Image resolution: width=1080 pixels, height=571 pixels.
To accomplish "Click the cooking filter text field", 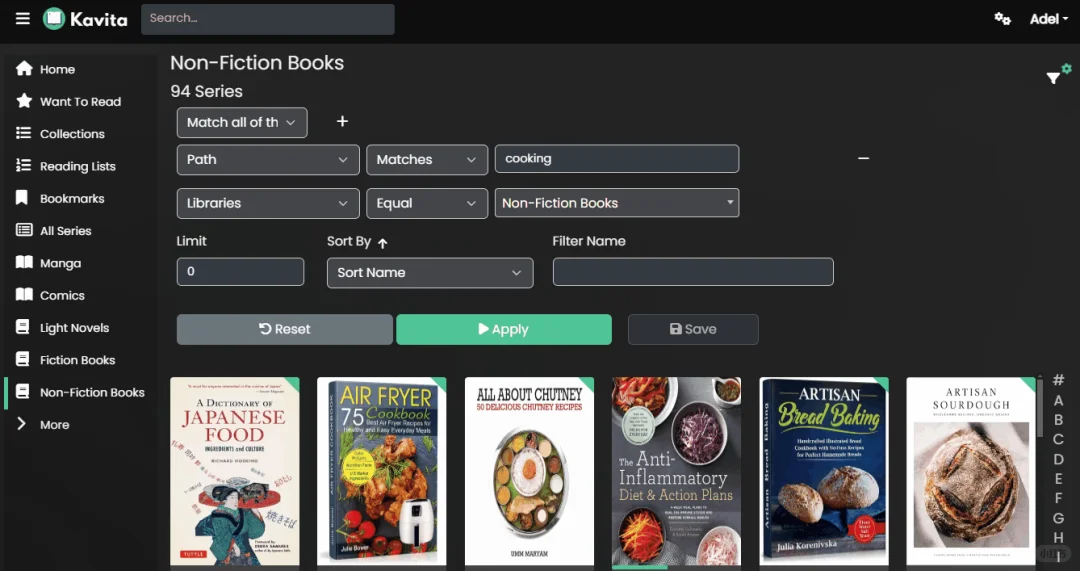I will pyautogui.click(x=617, y=158).
